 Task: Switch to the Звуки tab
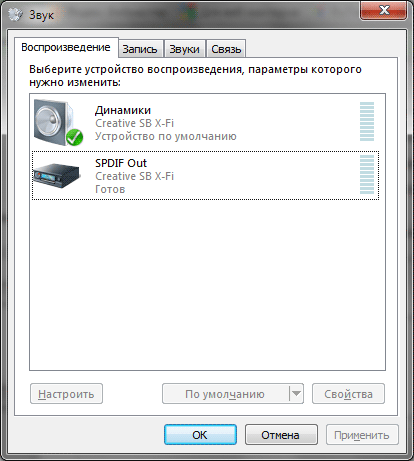184,49
